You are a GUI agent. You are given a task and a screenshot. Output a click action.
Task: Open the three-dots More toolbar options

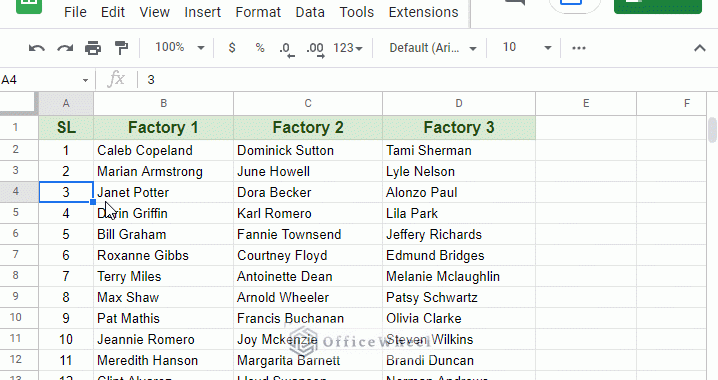pos(579,48)
